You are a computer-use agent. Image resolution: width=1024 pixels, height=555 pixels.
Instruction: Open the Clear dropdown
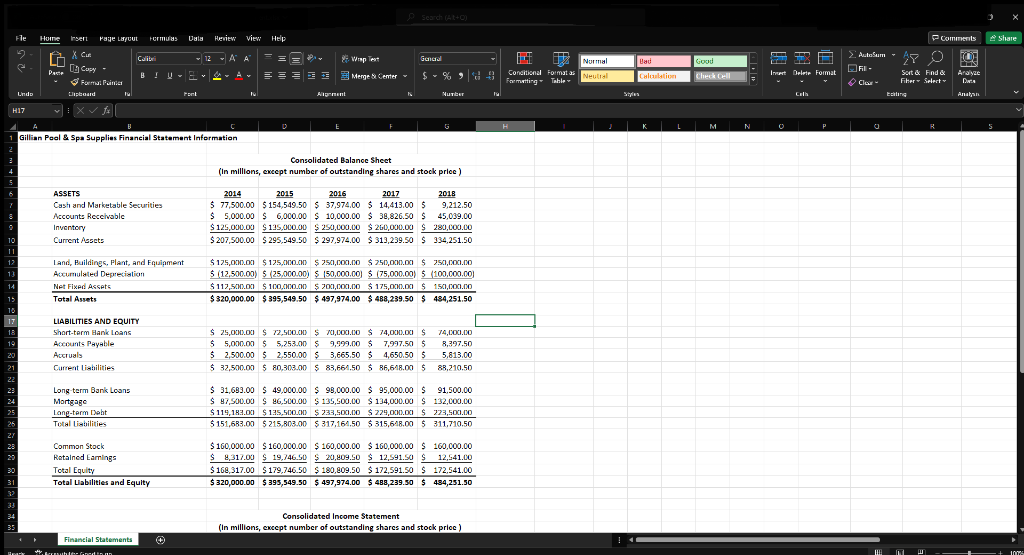tap(863, 82)
